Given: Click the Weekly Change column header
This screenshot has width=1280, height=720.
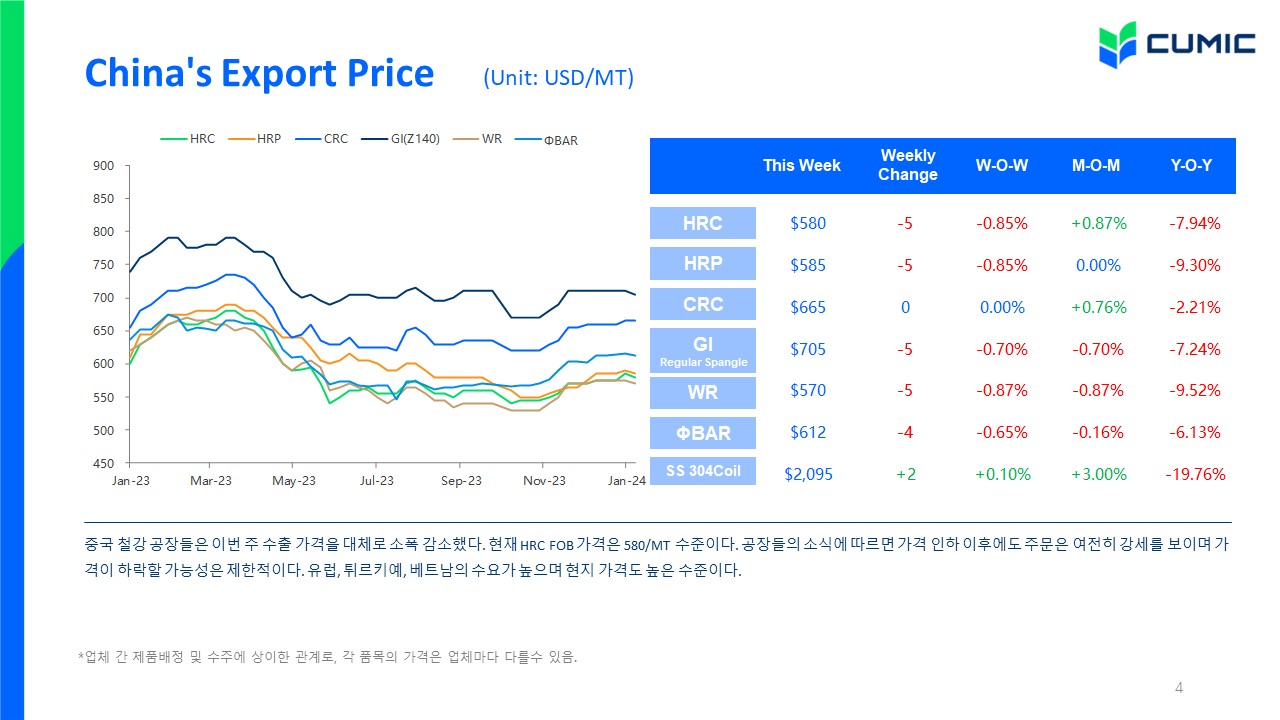Looking at the screenshot, I should coord(908,165).
